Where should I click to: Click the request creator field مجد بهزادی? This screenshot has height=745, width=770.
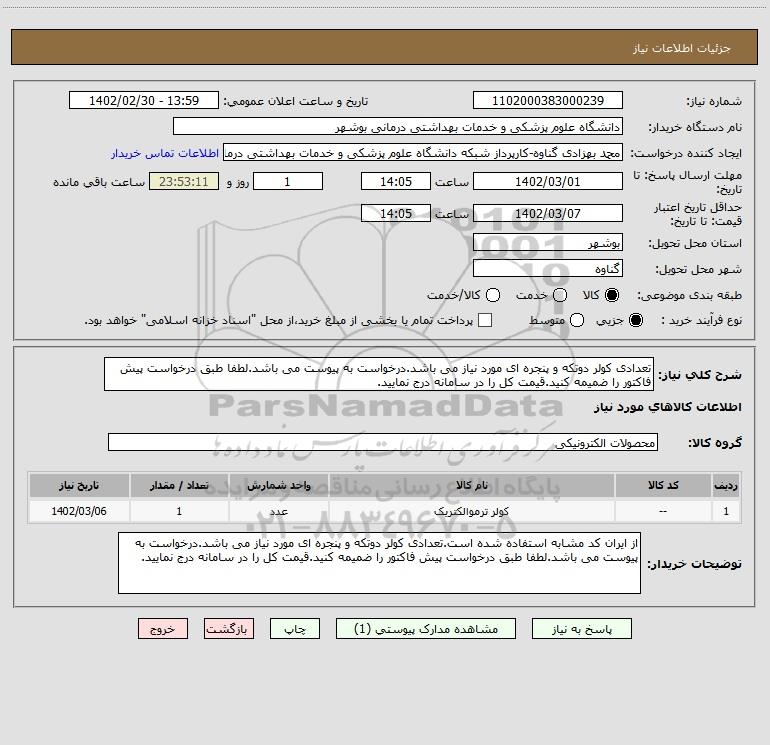pos(423,152)
